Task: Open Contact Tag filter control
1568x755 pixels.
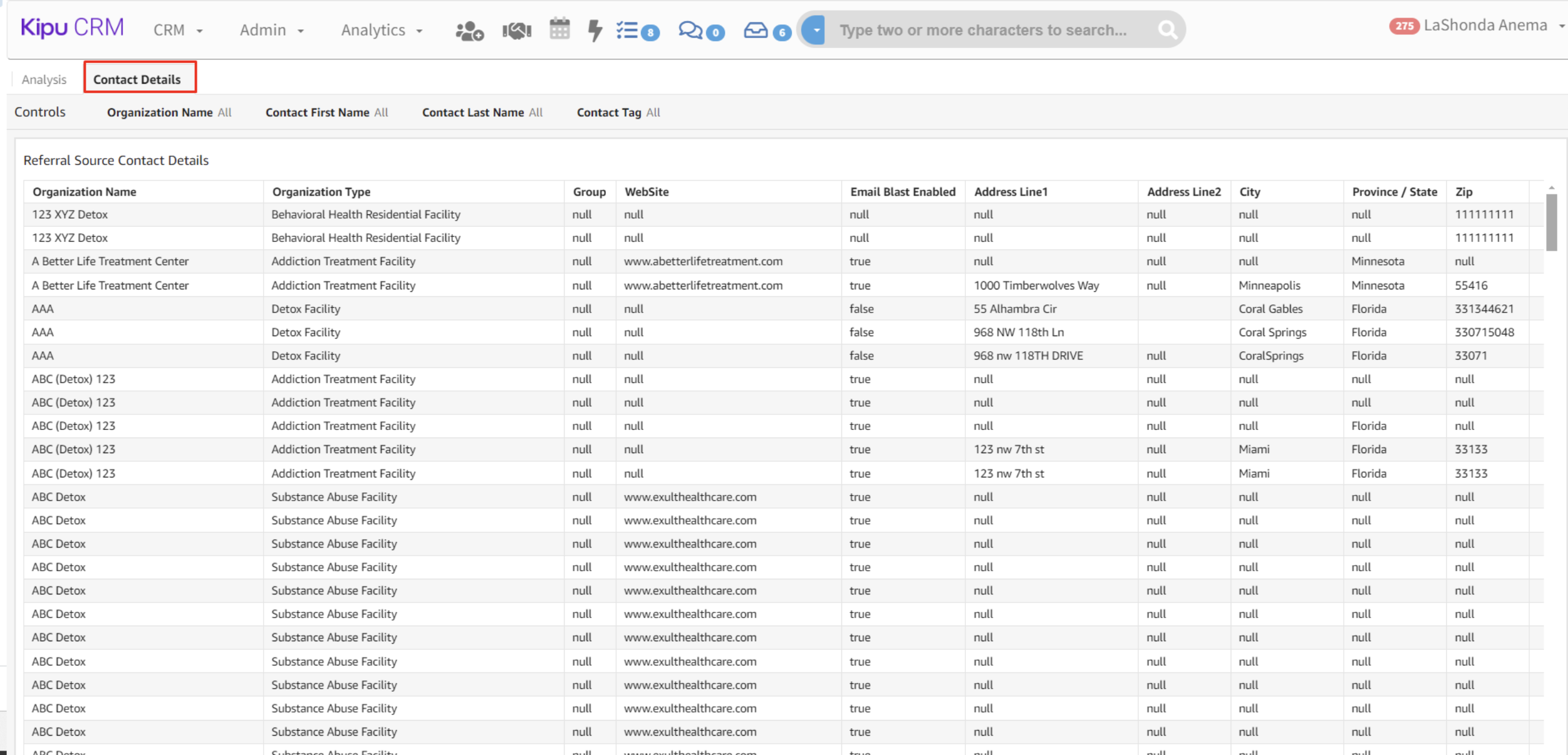Action: coord(618,112)
